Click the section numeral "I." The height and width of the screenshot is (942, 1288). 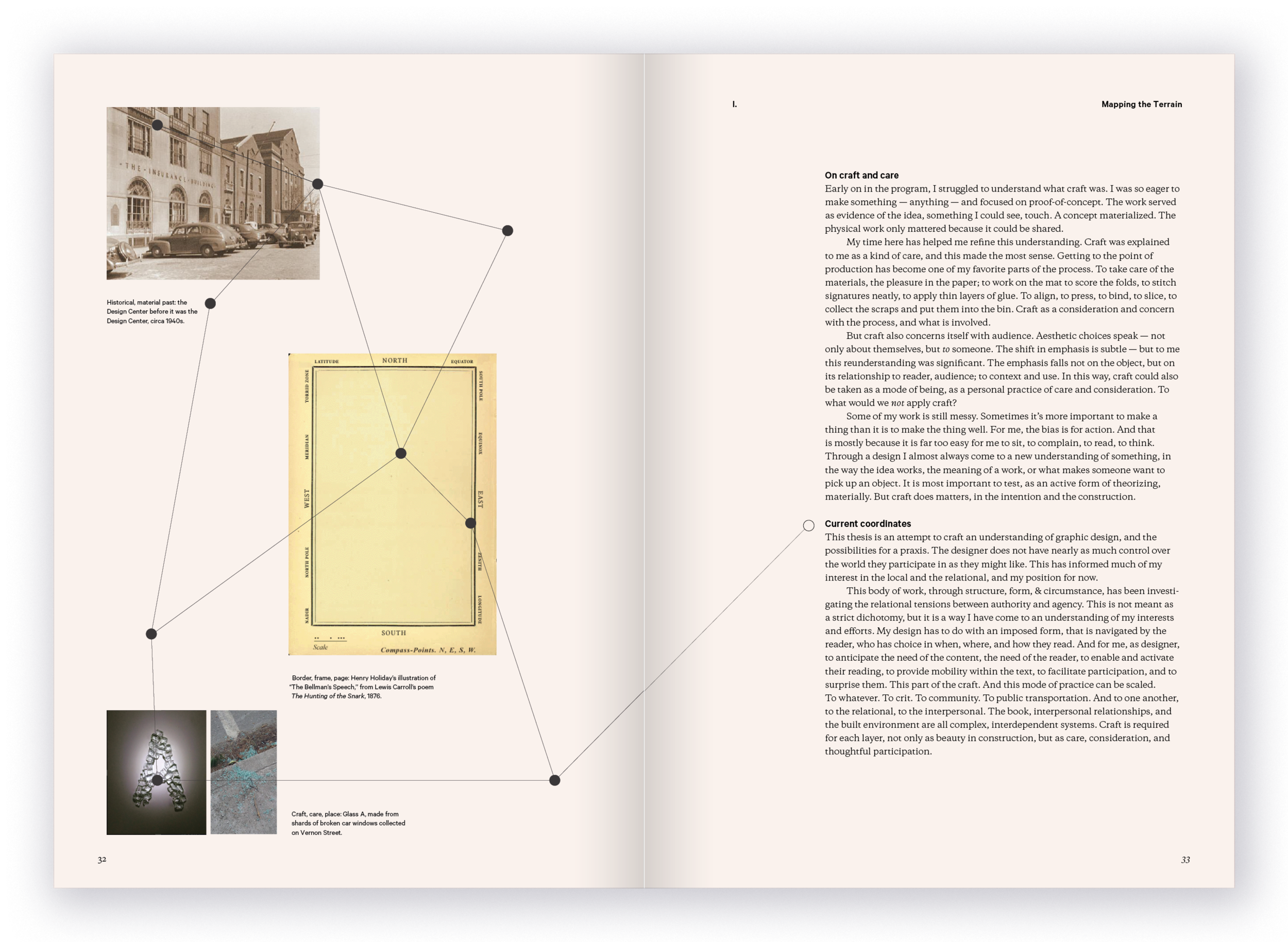(735, 105)
